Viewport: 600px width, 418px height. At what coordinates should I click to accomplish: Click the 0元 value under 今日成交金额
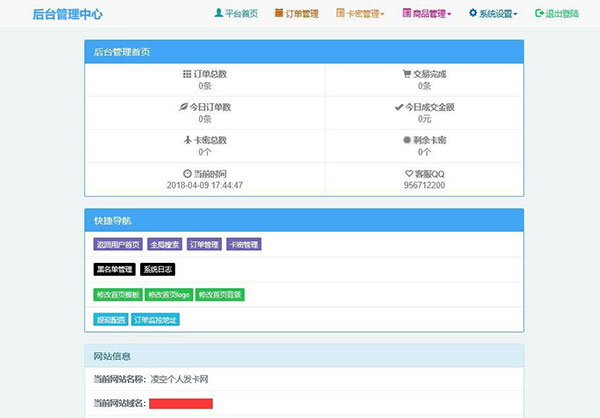click(424, 119)
